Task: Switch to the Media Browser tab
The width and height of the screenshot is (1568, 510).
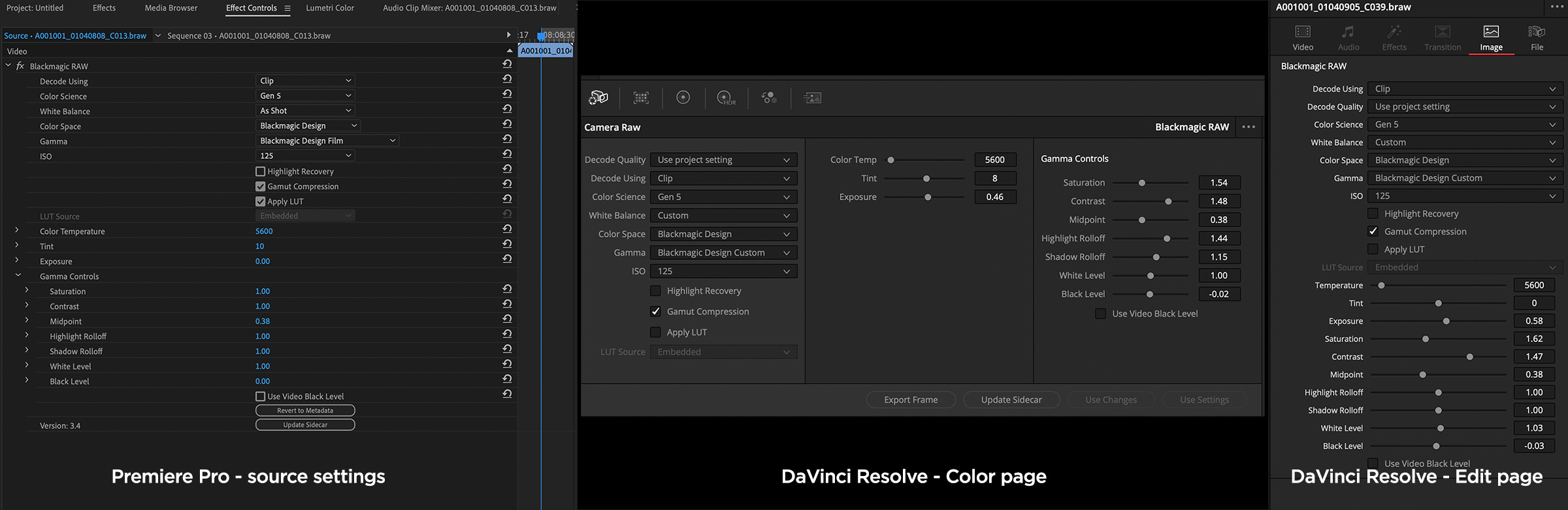Action: [x=171, y=8]
